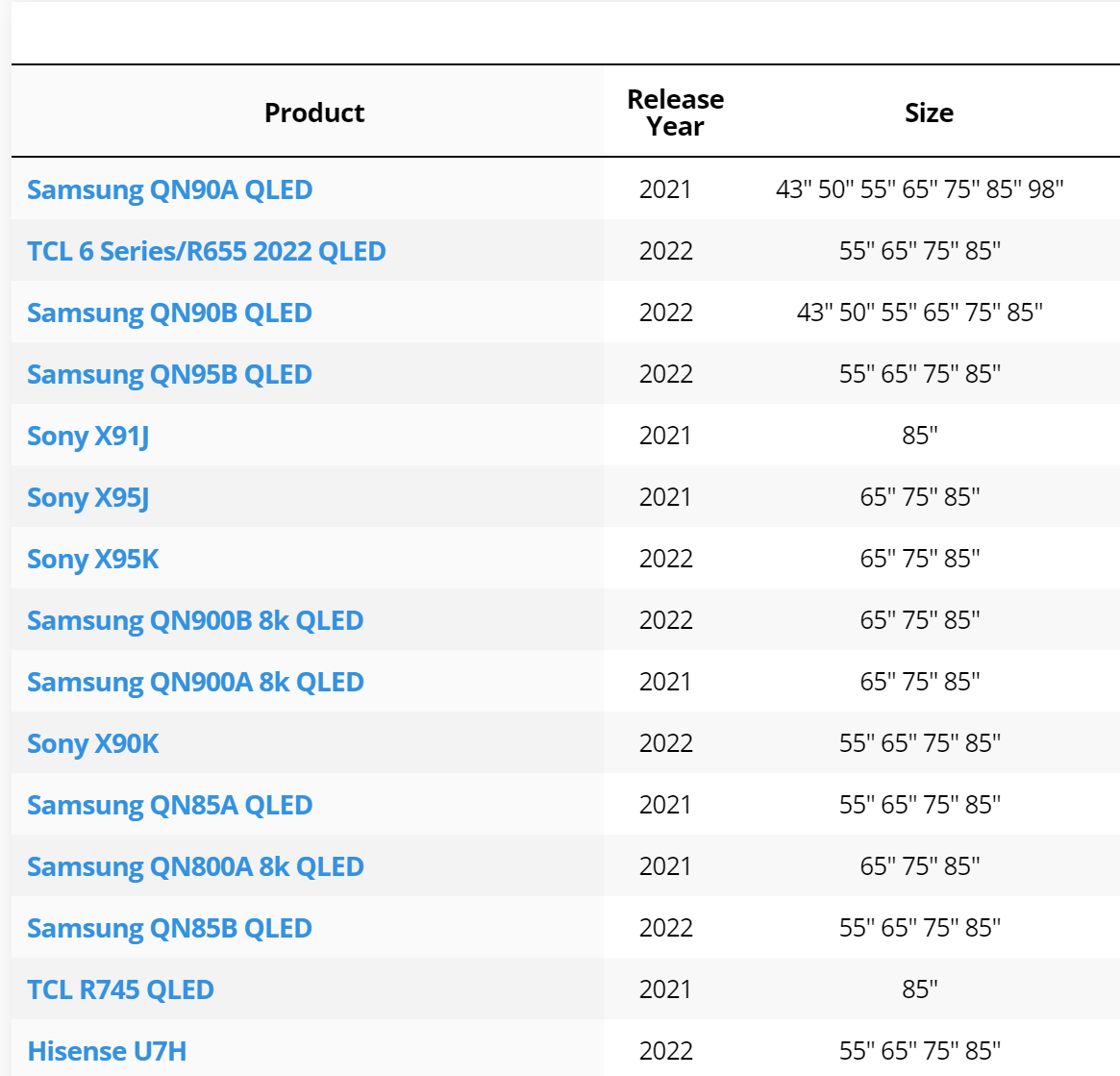Image resolution: width=1120 pixels, height=1076 pixels.
Task: Click the release year for Samsung QN800A 8k
Action: pos(665,866)
